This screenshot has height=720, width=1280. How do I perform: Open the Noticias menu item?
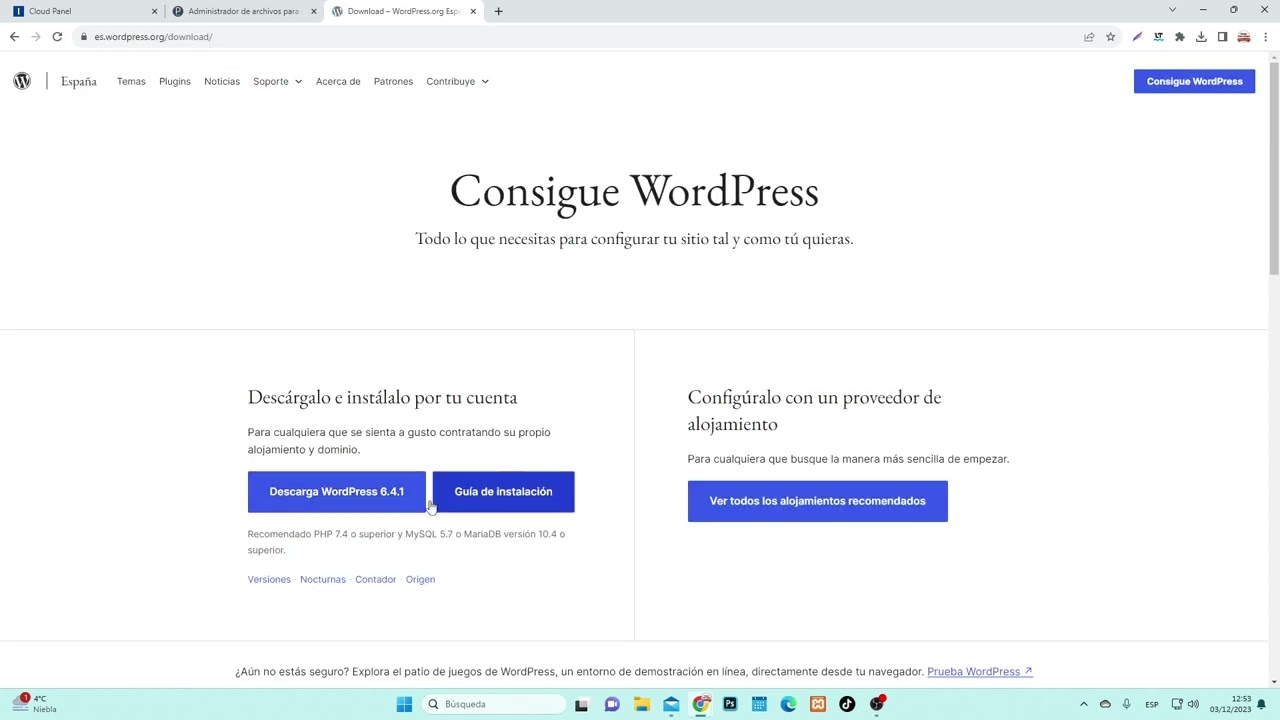click(x=222, y=81)
